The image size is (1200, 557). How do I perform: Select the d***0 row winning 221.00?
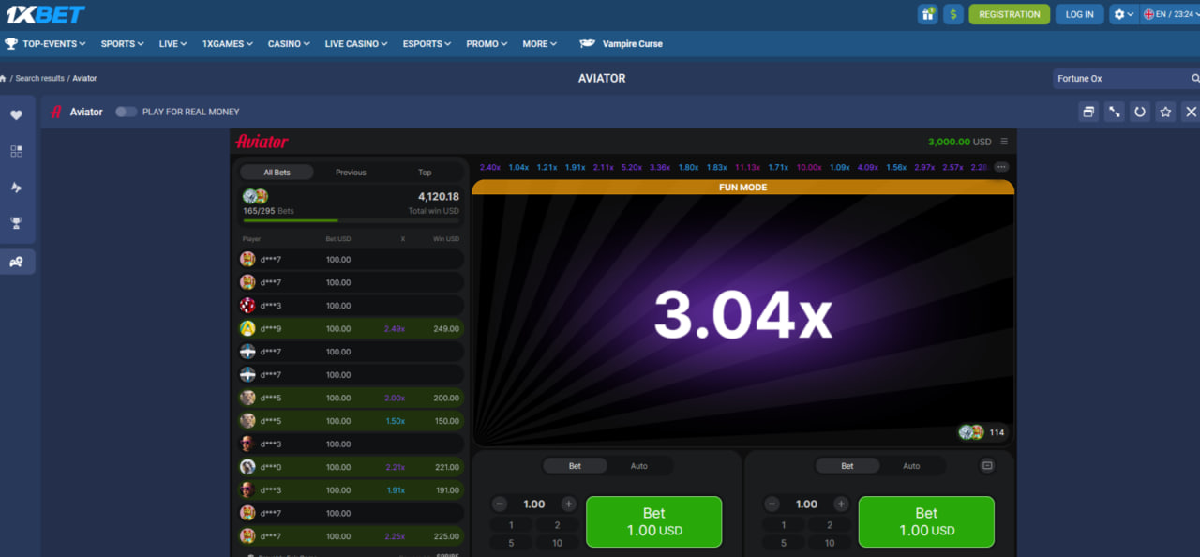351,467
